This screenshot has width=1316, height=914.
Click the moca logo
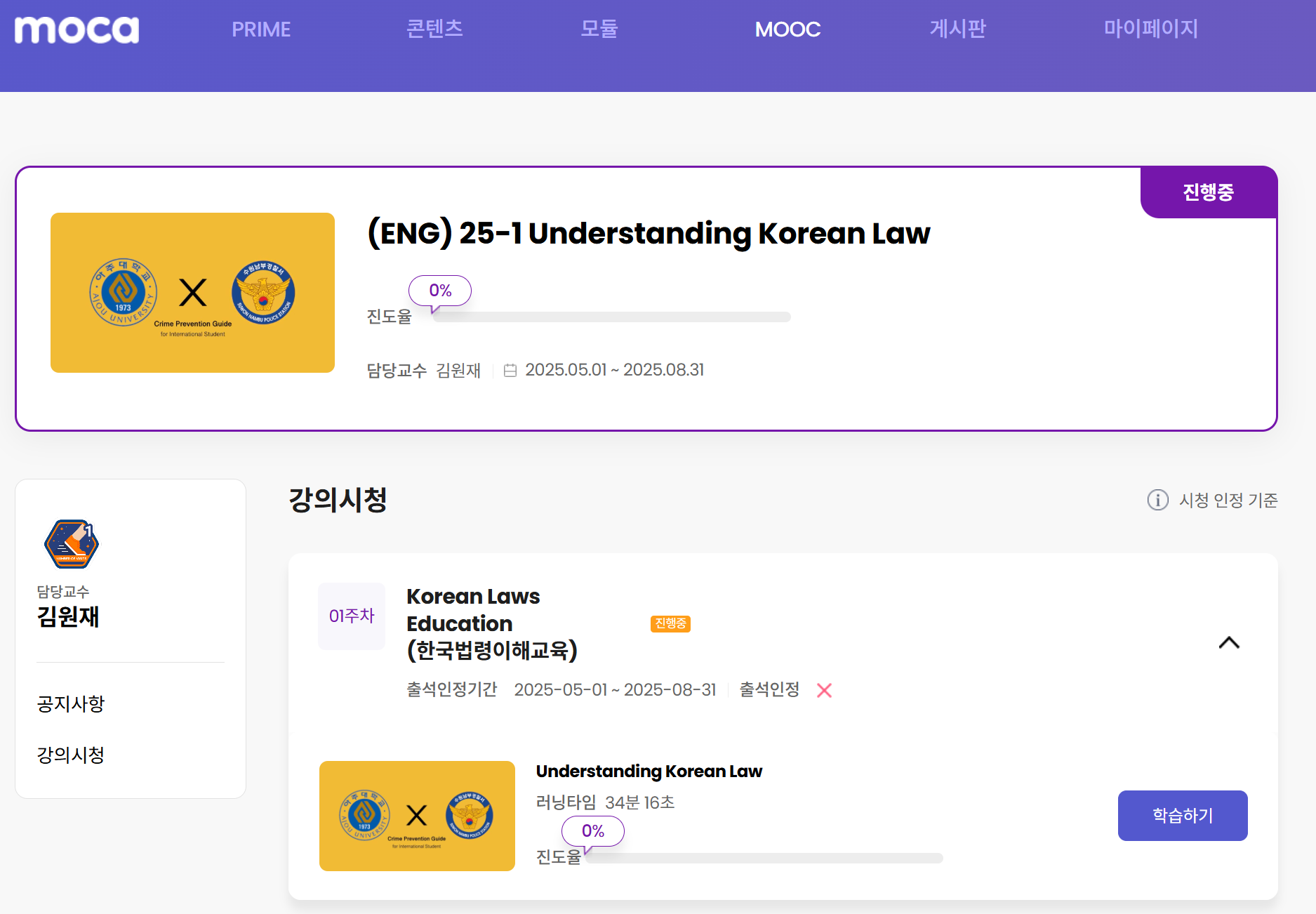point(77,29)
